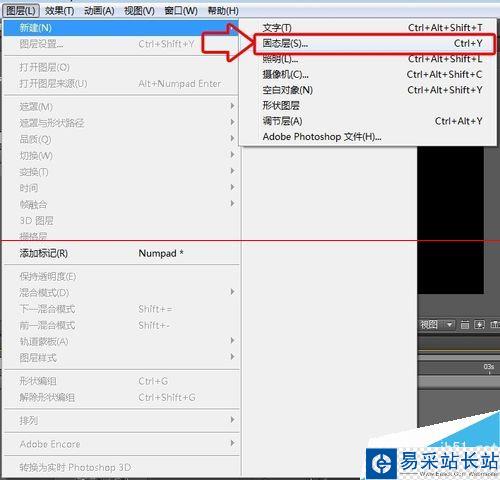Expand the 轨道蒙板(A) submenu
500x480 pixels.
click(121, 341)
